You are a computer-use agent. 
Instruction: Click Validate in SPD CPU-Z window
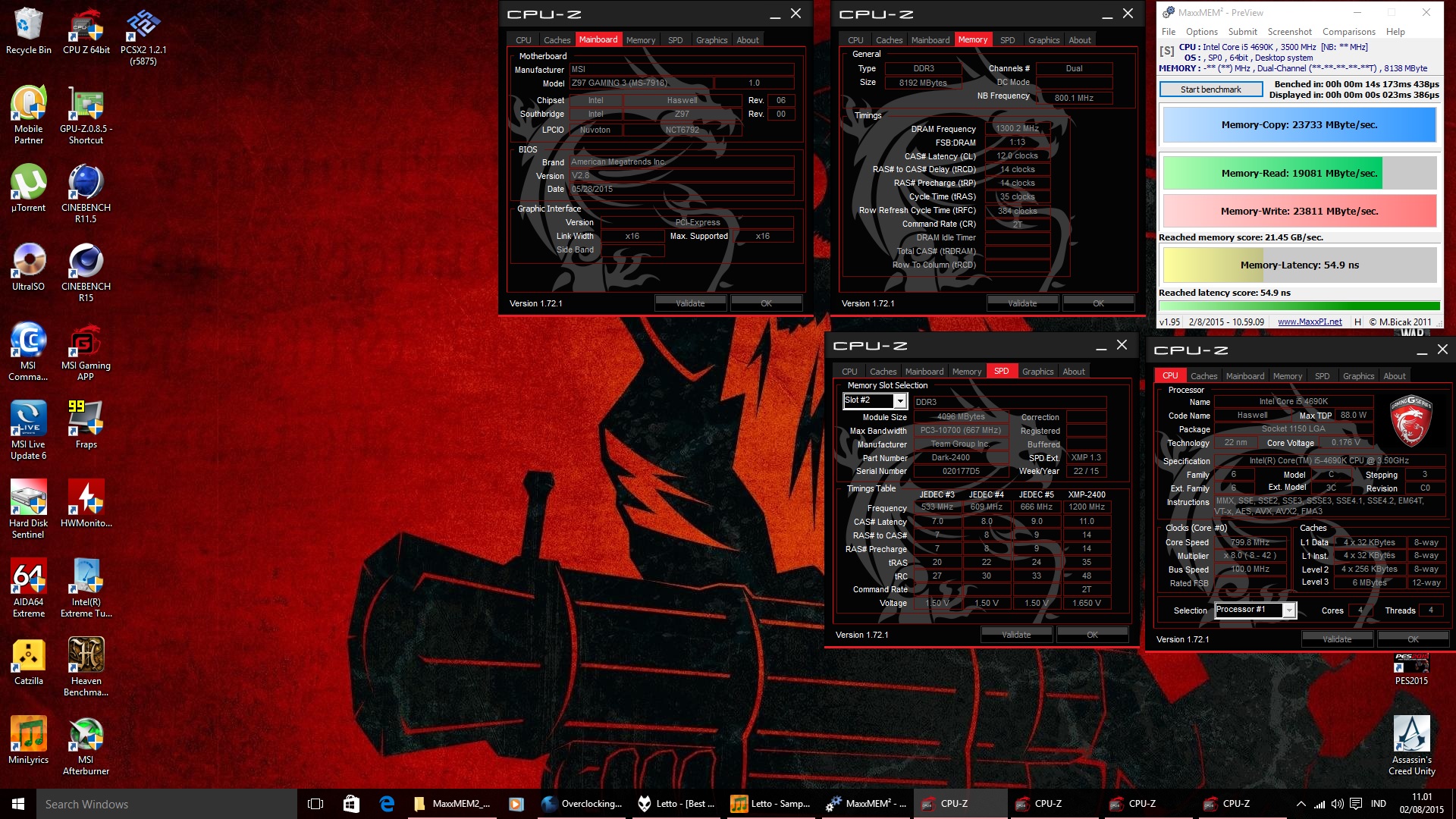click(x=1016, y=635)
